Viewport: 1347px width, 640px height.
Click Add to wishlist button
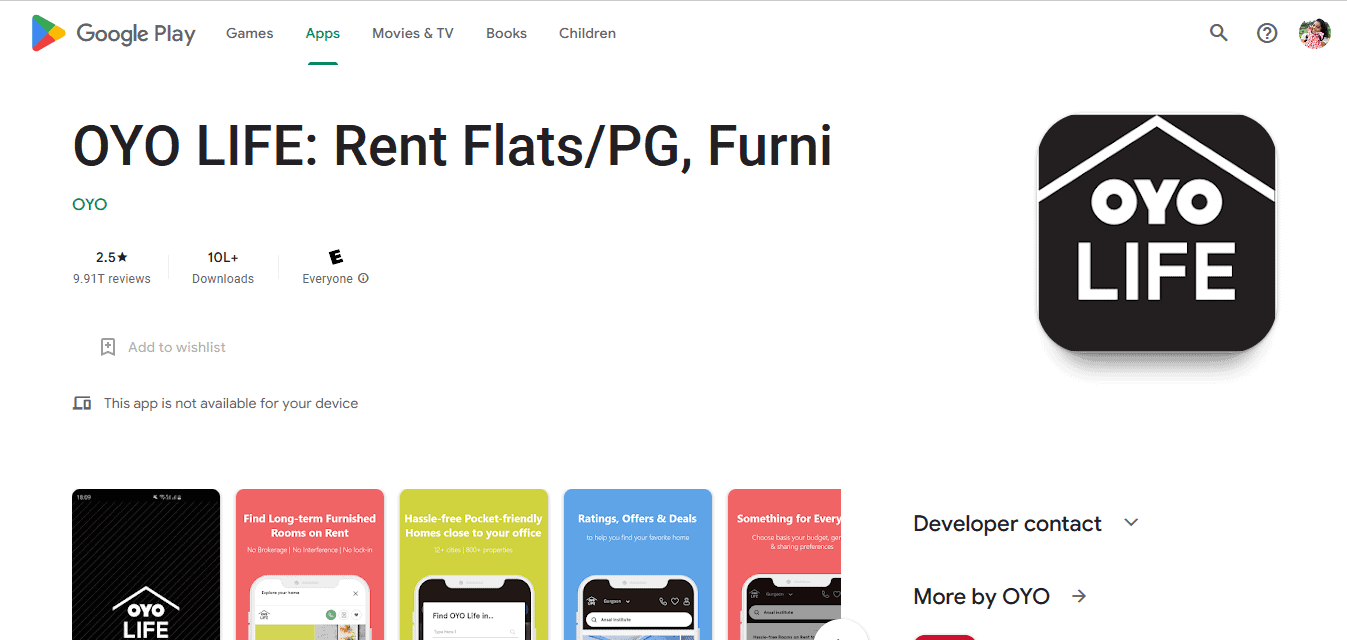pos(163,347)
